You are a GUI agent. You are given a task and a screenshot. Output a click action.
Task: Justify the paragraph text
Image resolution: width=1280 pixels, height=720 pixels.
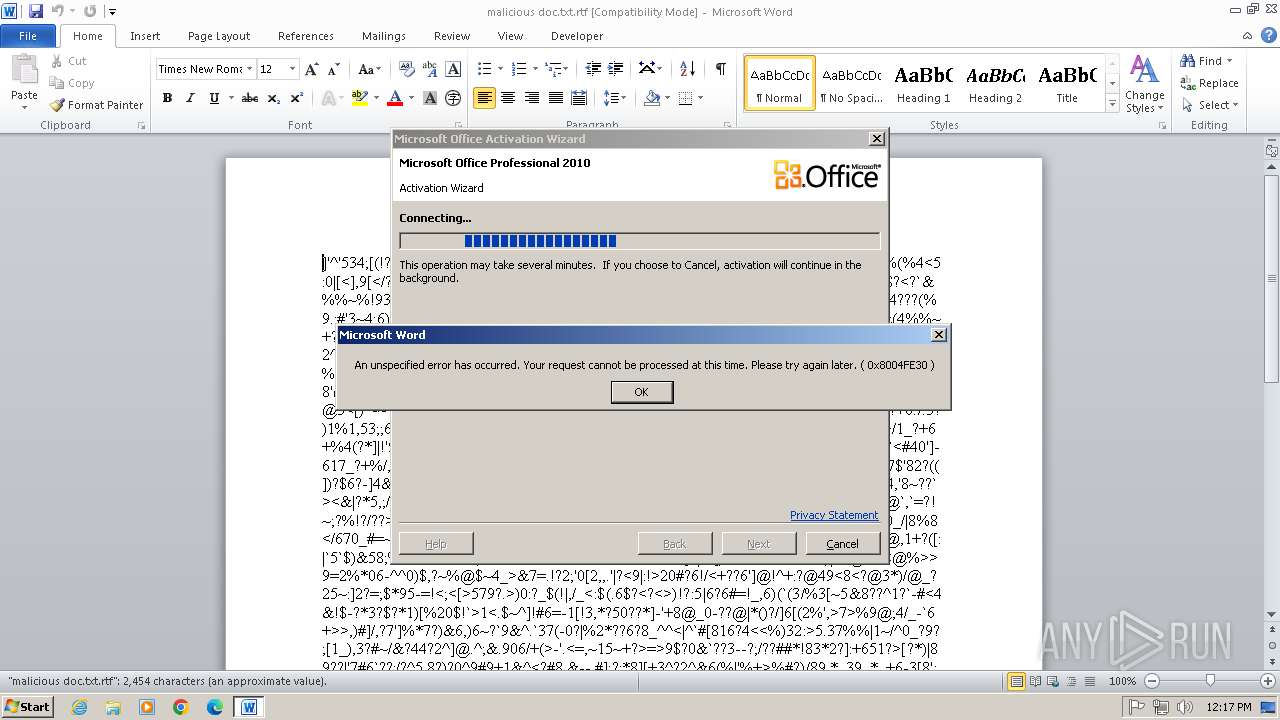[x=556, y=98]
